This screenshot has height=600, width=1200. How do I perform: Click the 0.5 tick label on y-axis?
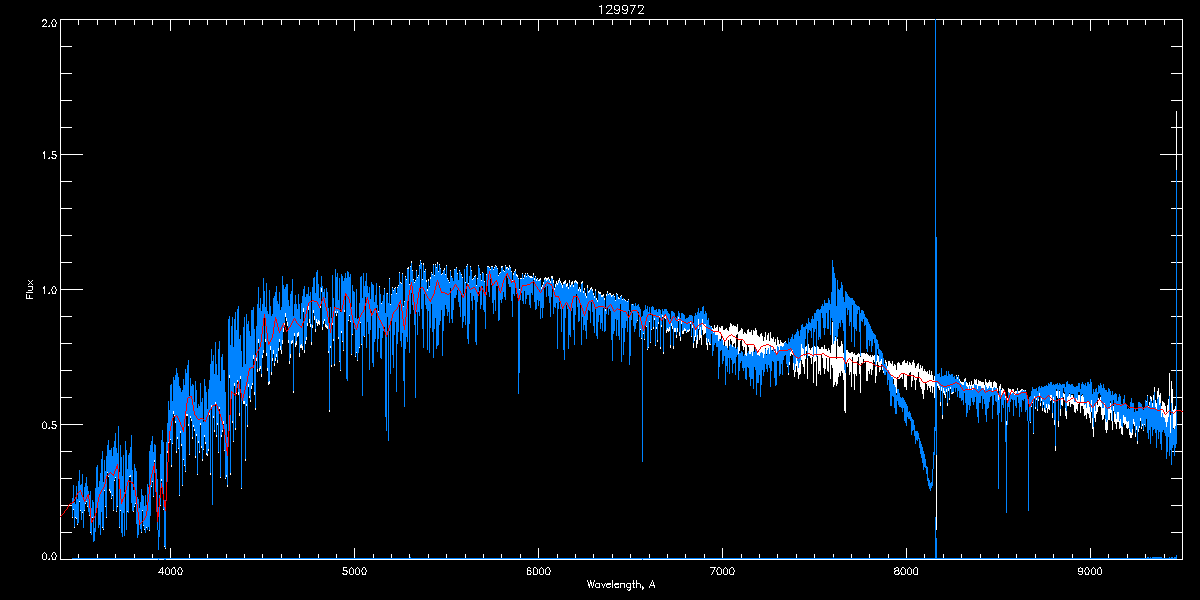pos(49,424)
